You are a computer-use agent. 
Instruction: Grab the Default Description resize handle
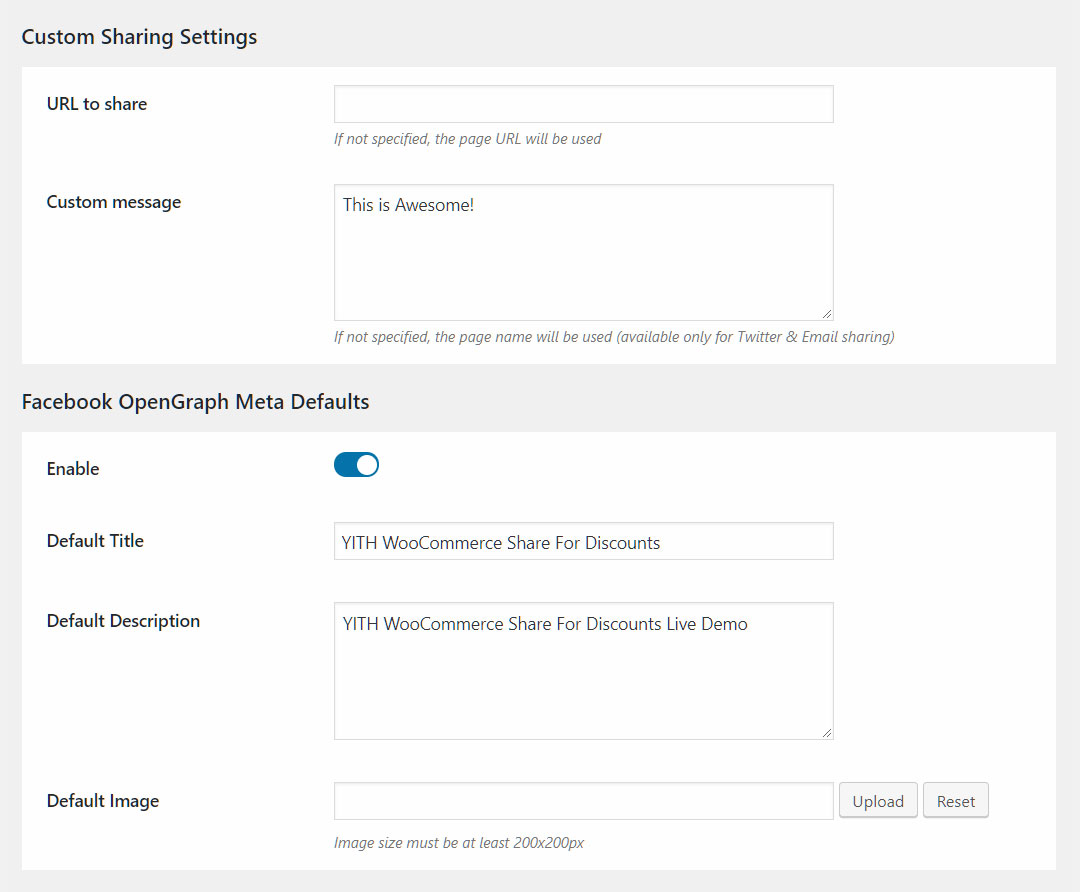point(827,733)
